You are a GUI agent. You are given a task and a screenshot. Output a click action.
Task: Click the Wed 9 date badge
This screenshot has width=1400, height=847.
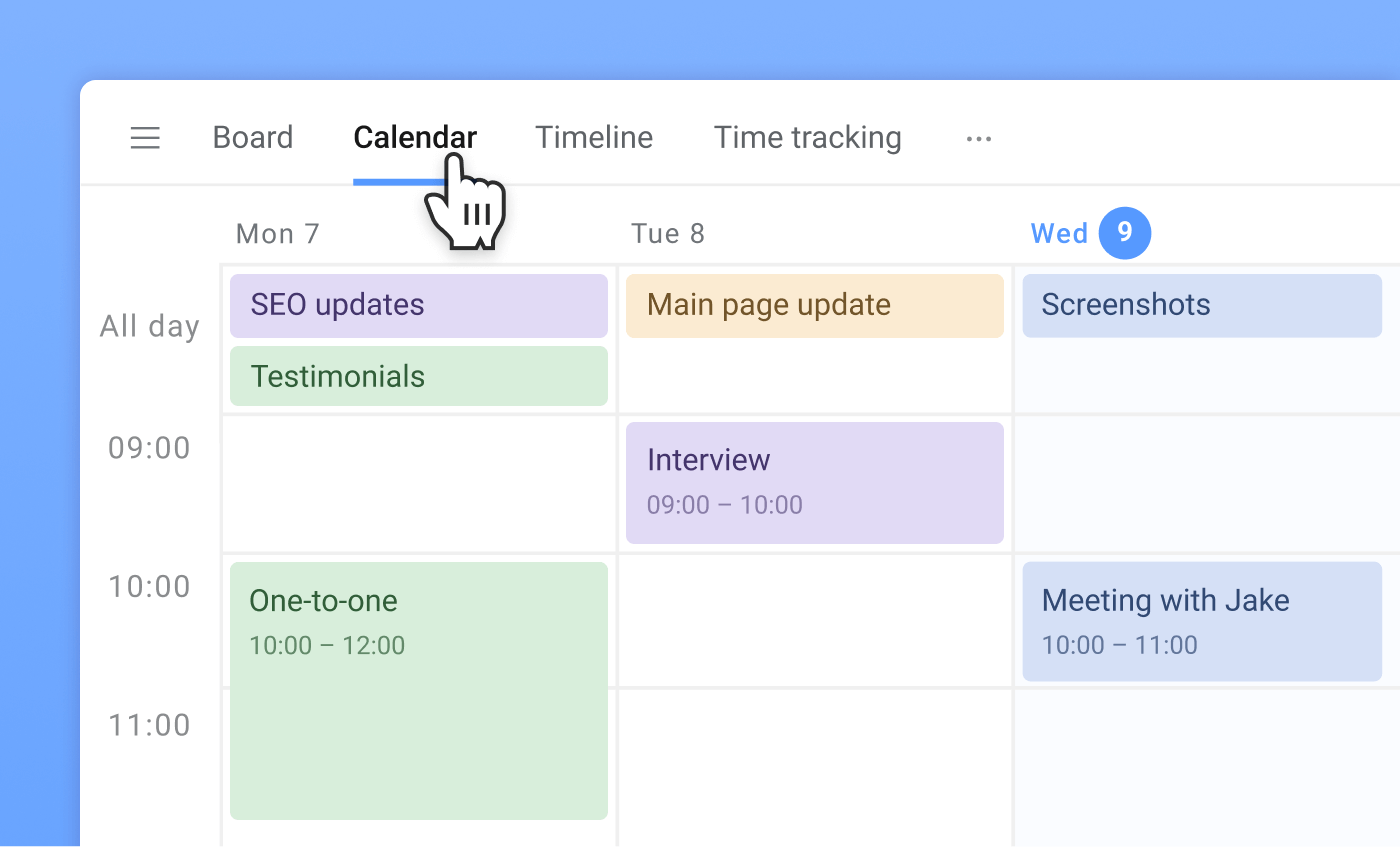point(1124,233)
